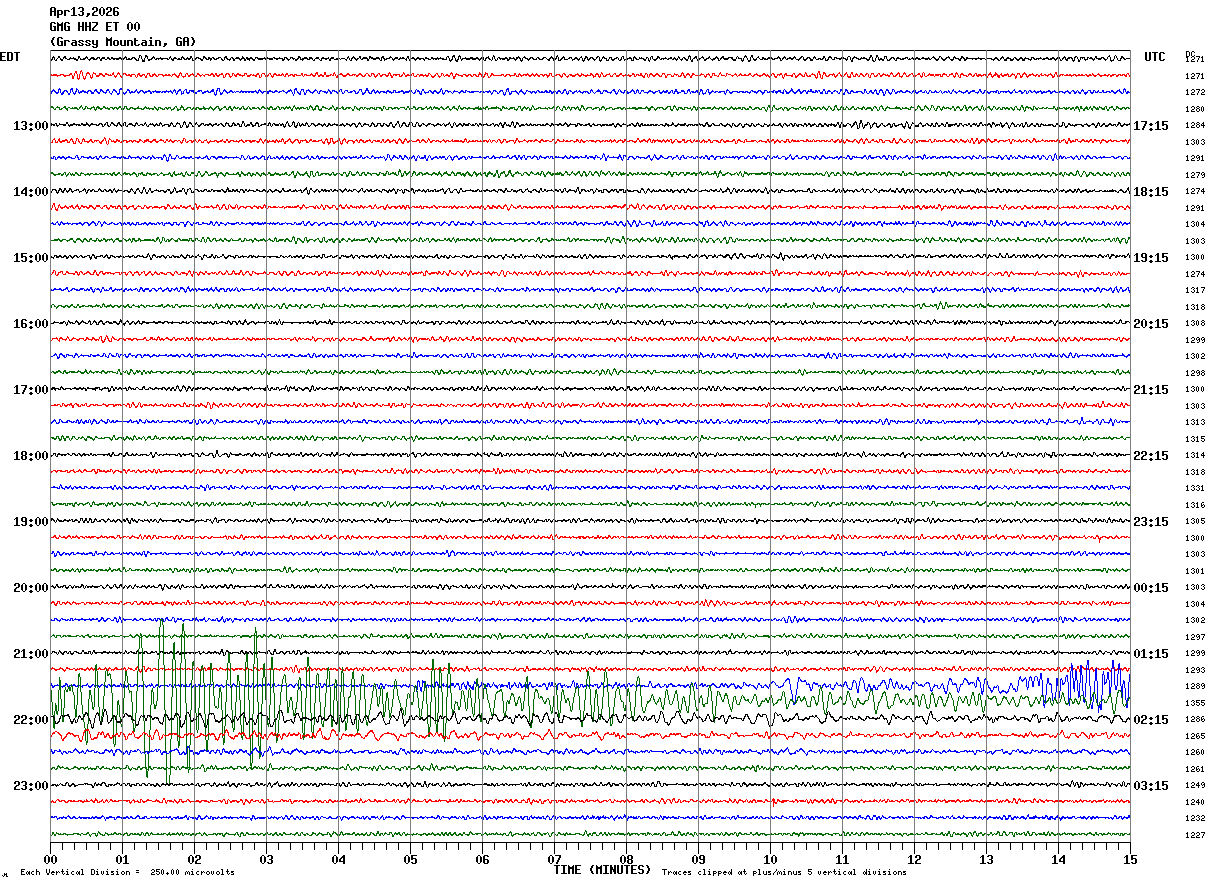The width and height of the screenshot is (1210, 886).
Task: Click the traces clipped footnote text
Action: coord(784,873)
